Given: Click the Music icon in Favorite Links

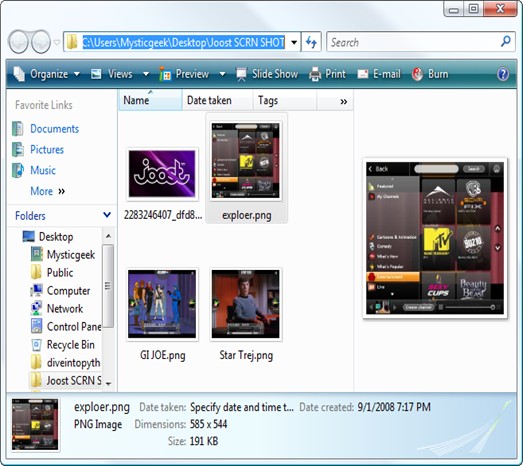Looking at the screenshot, I should tap(18, 170).
